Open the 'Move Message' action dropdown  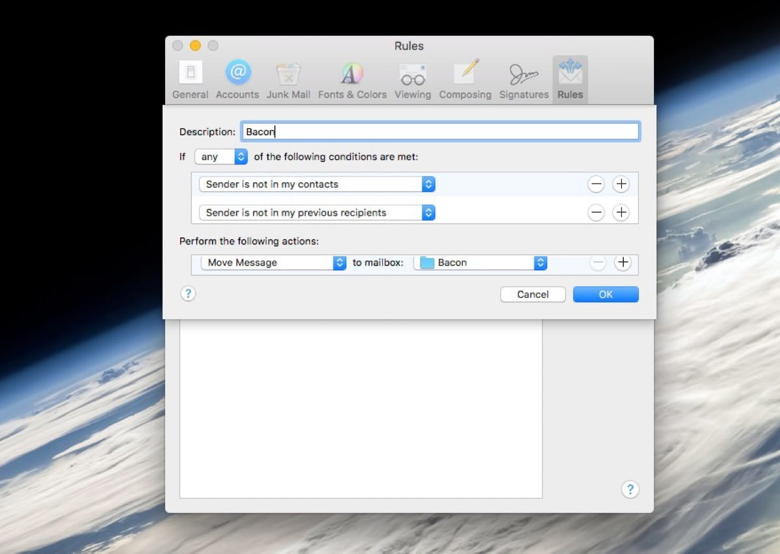tap(273, 263)
